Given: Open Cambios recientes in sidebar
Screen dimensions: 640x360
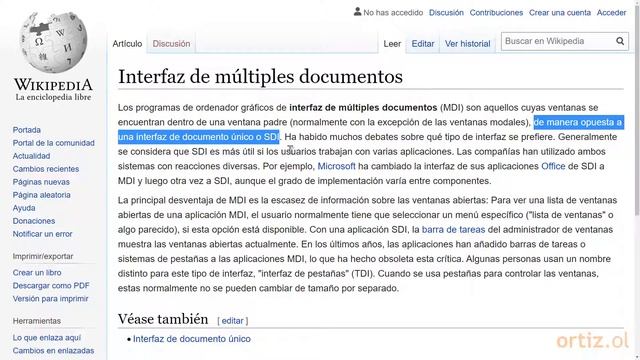Looking at the screenshot, I should [46, 169].
